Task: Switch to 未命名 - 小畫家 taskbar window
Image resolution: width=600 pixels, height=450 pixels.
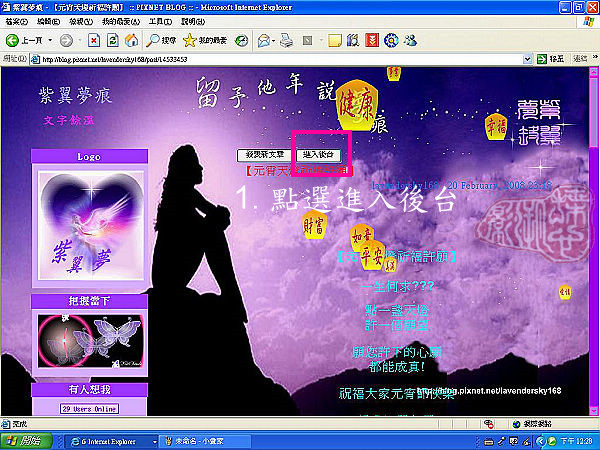Action: tap(205, 441)
